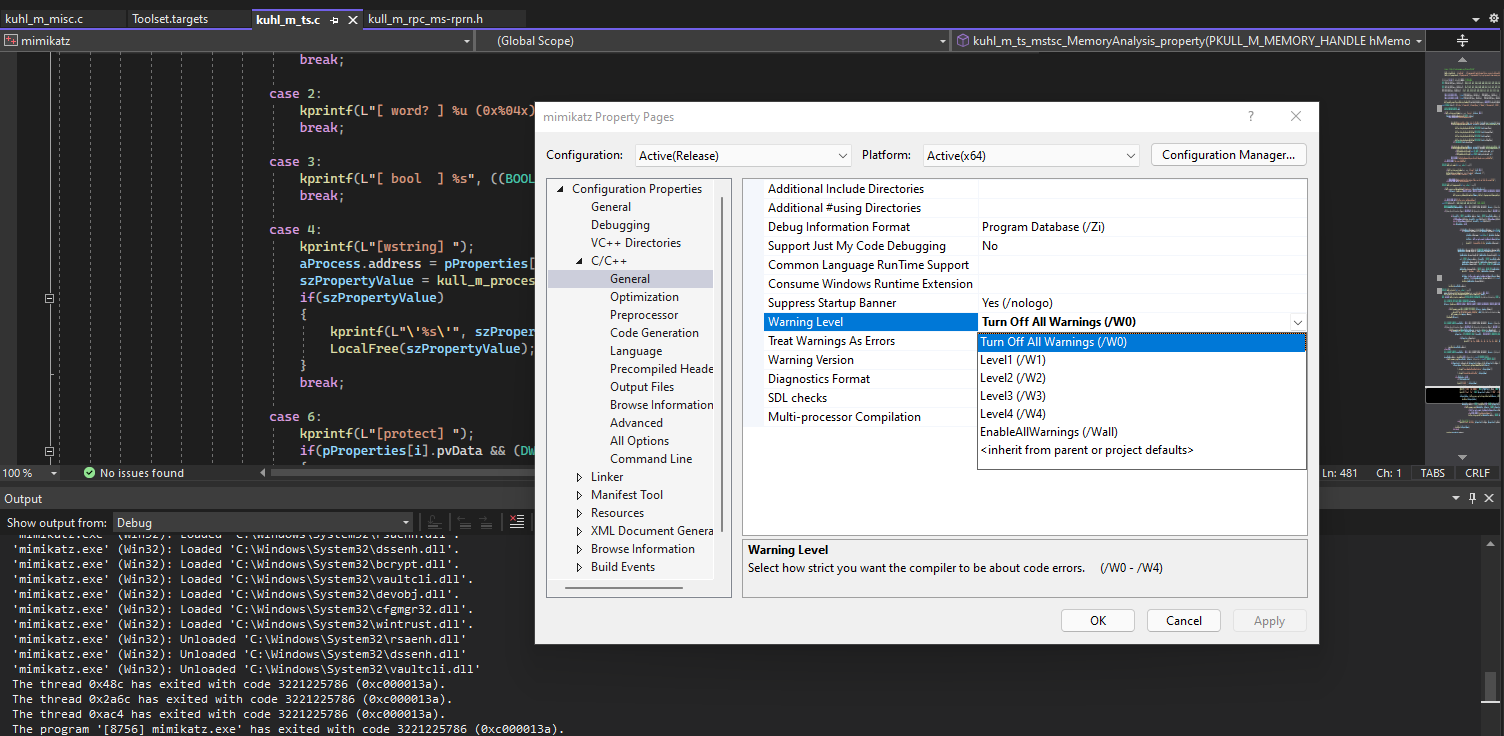Screen dimensions: 1504x736
Task: Toggle auto-hide pin on Output panel
Action: click(1473, 499)
